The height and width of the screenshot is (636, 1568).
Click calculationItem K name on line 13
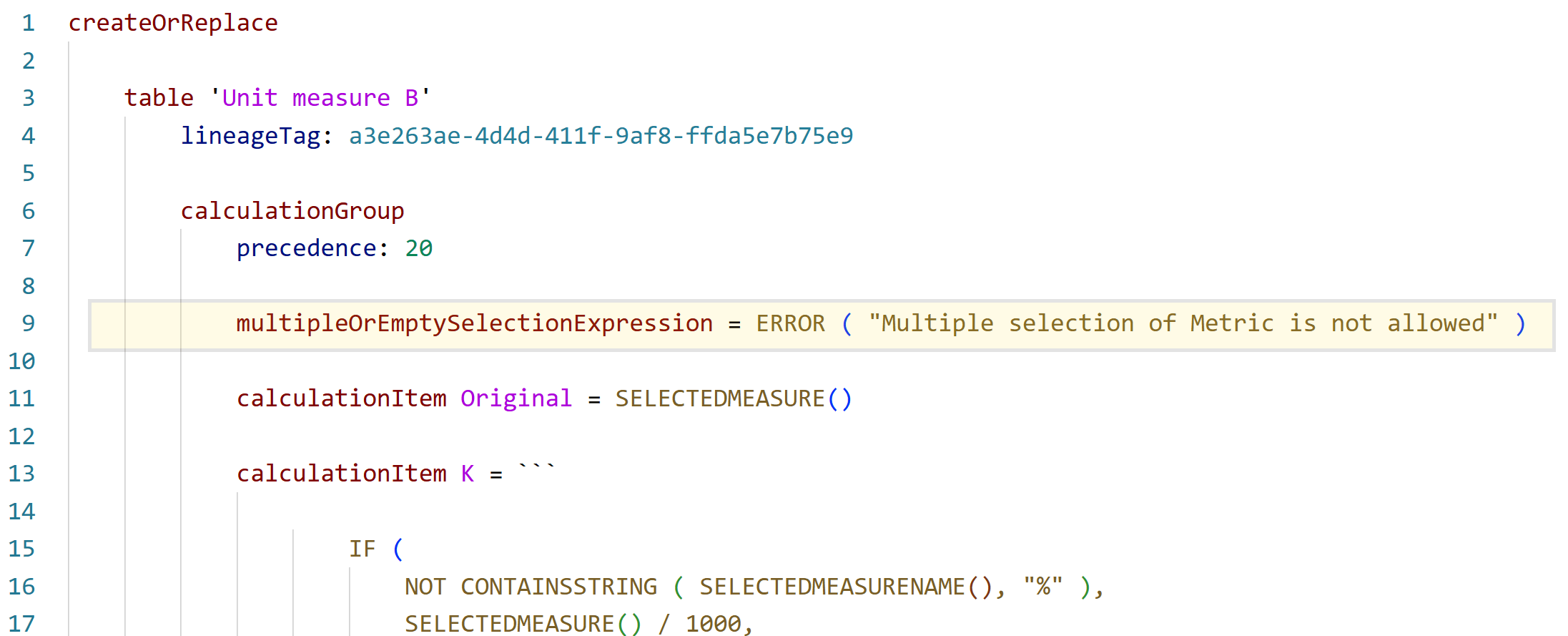(468, 474)
